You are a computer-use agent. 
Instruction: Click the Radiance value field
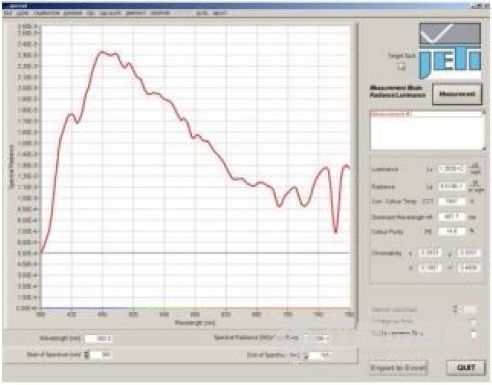click(x=451, y=186)
